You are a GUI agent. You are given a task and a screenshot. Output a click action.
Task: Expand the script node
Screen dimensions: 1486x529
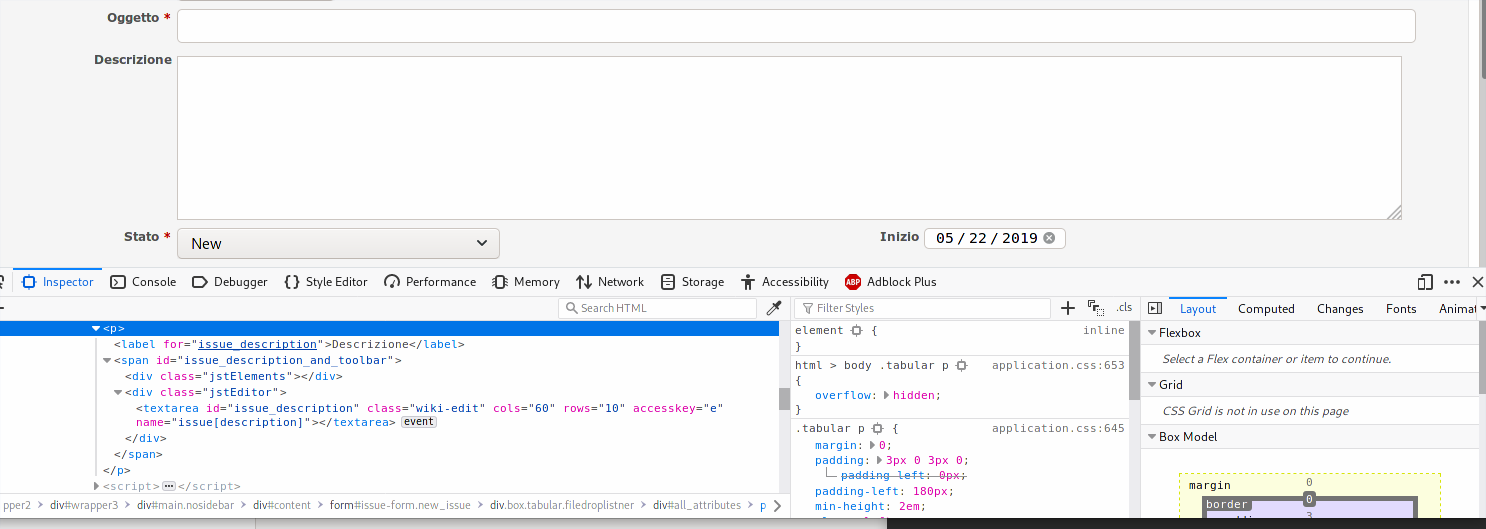point(96,486)
